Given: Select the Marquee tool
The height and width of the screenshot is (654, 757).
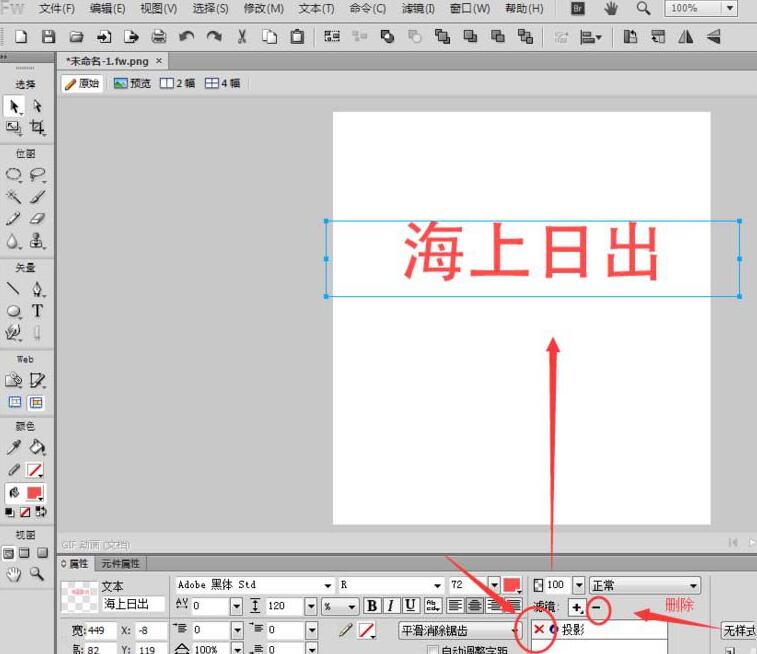Looking at the screenshot, I should (x=14, y=175).
